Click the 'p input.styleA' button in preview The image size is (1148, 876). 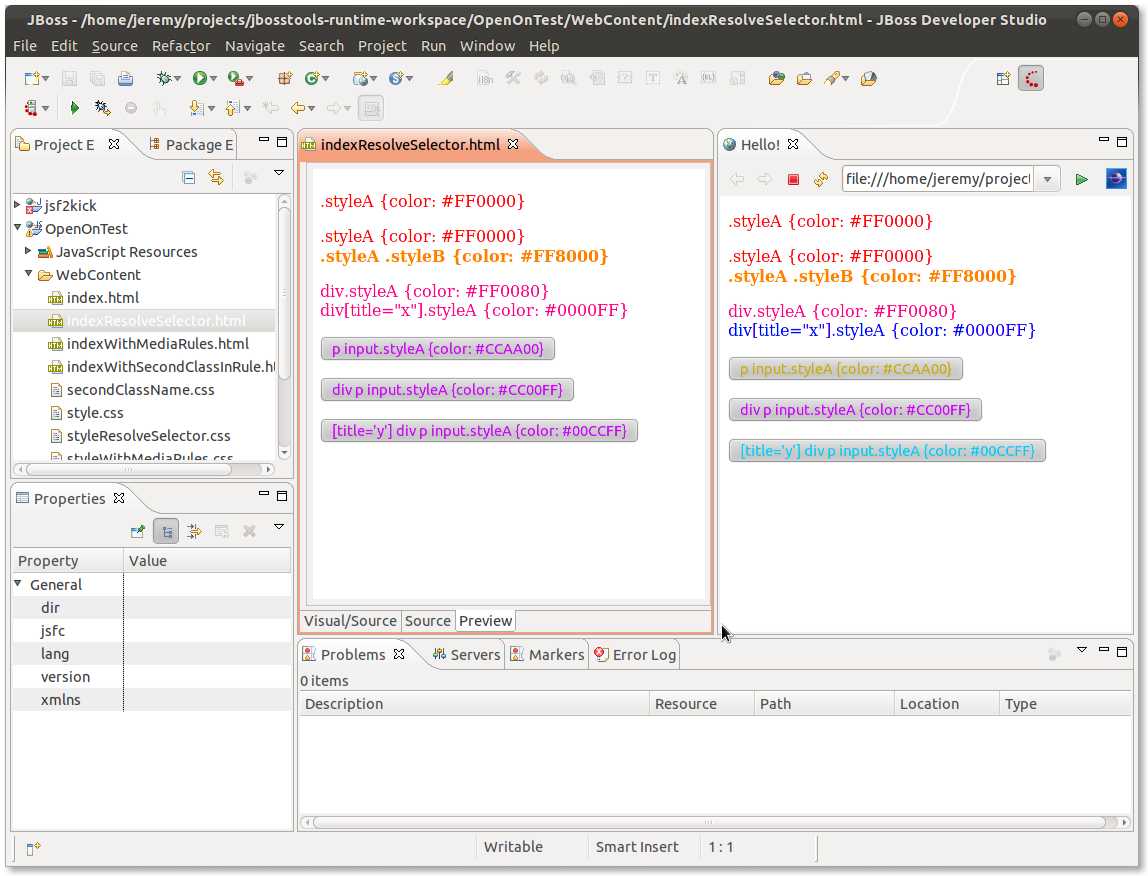point(438,348)
